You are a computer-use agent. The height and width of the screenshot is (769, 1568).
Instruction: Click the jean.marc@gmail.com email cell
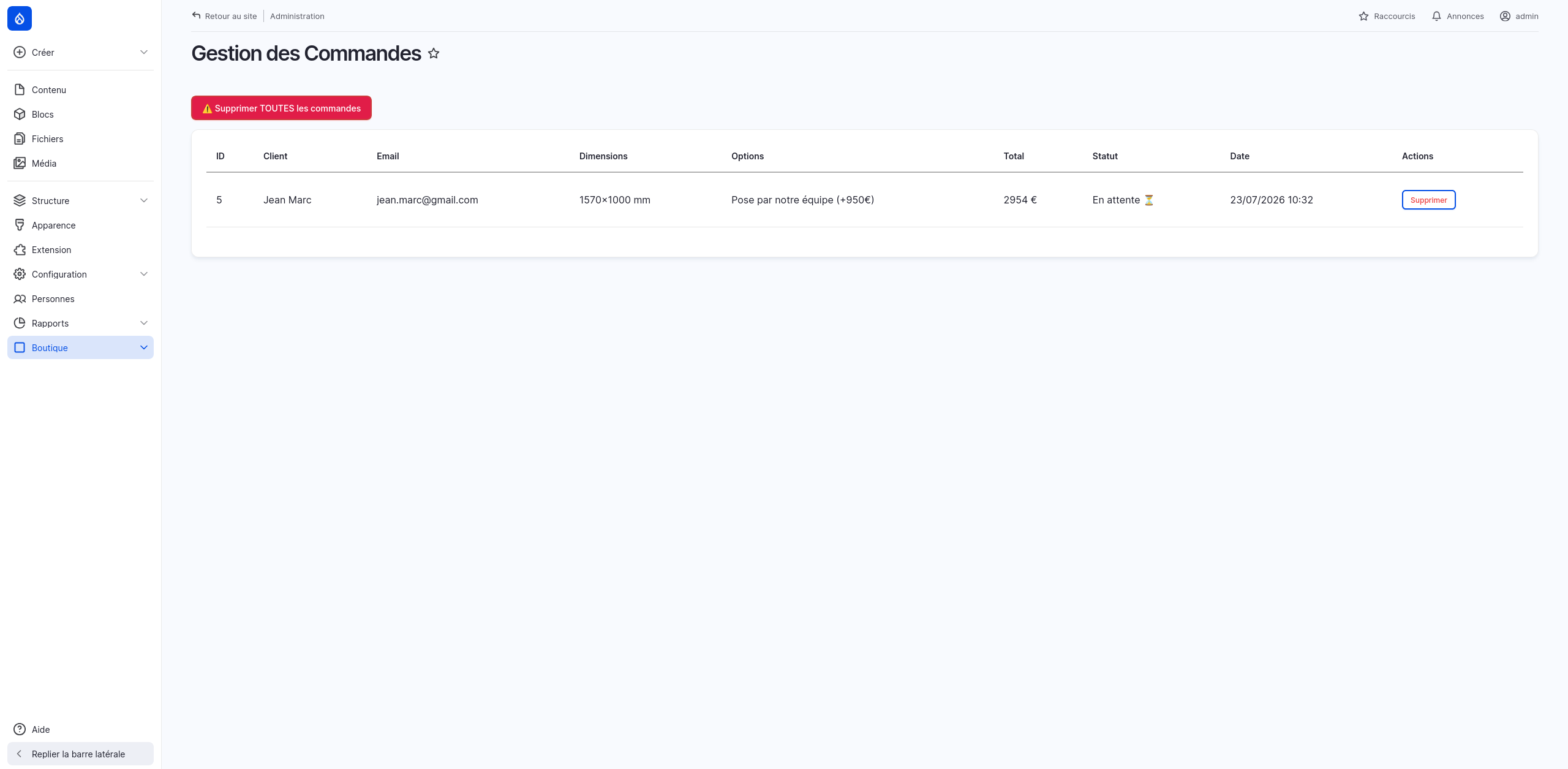427,200
